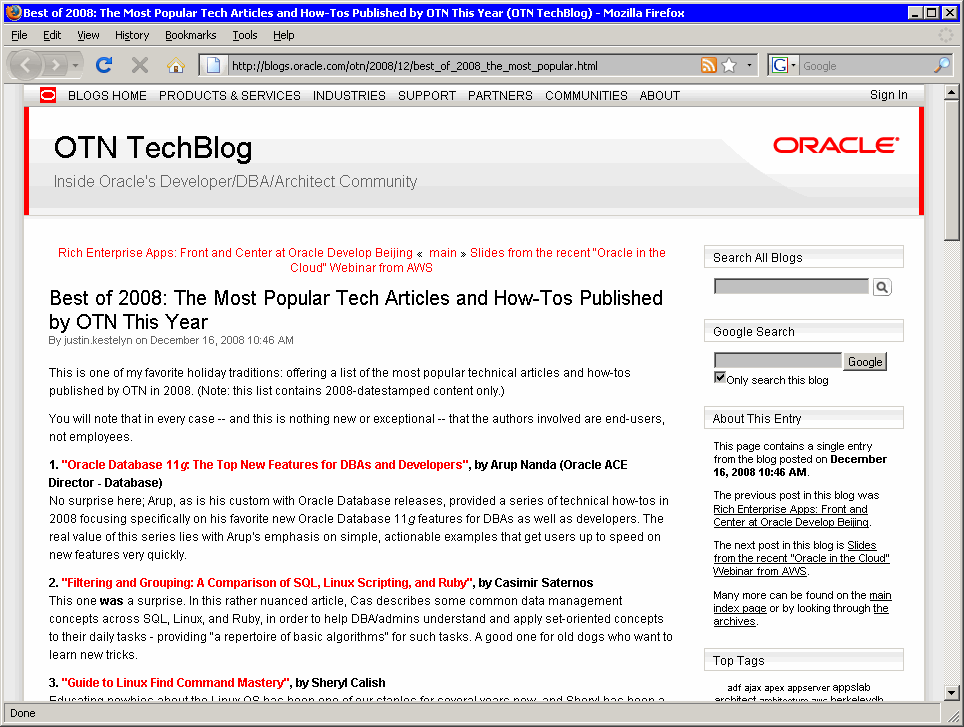Open the sidebar Slides from the recent Oracle in the Cloud link
The height and width of the screenshot is (727, 964).
[801, 558]
